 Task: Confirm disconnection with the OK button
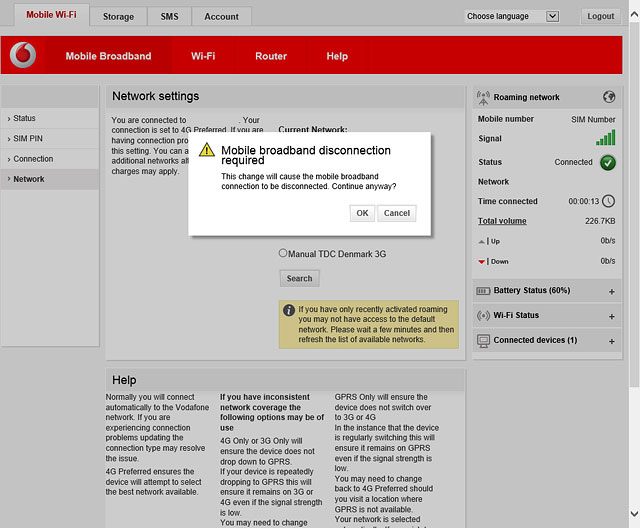362,213
